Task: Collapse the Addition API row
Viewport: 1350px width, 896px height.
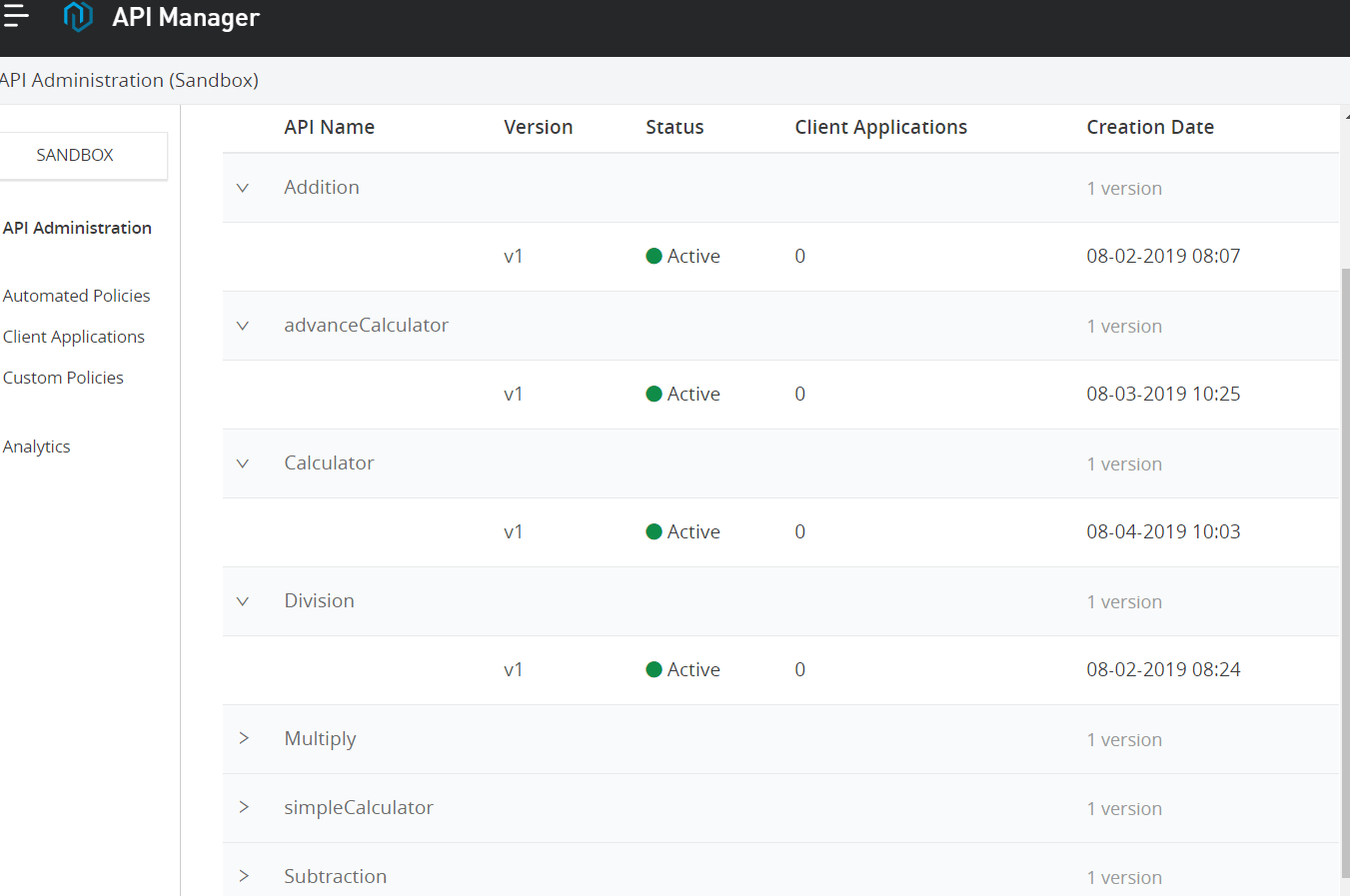Action: click(x=243, y=187)
